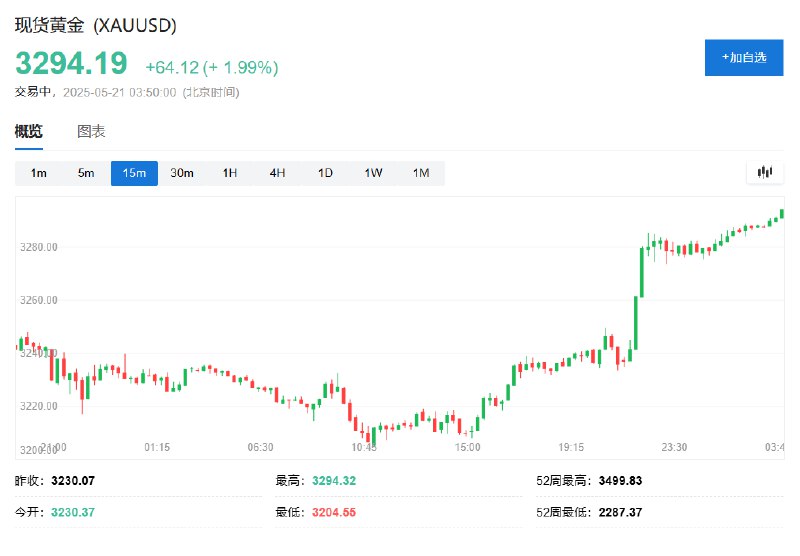Choose the 1D timeframe
Screen dimensions: 800x556
[326, 173]
